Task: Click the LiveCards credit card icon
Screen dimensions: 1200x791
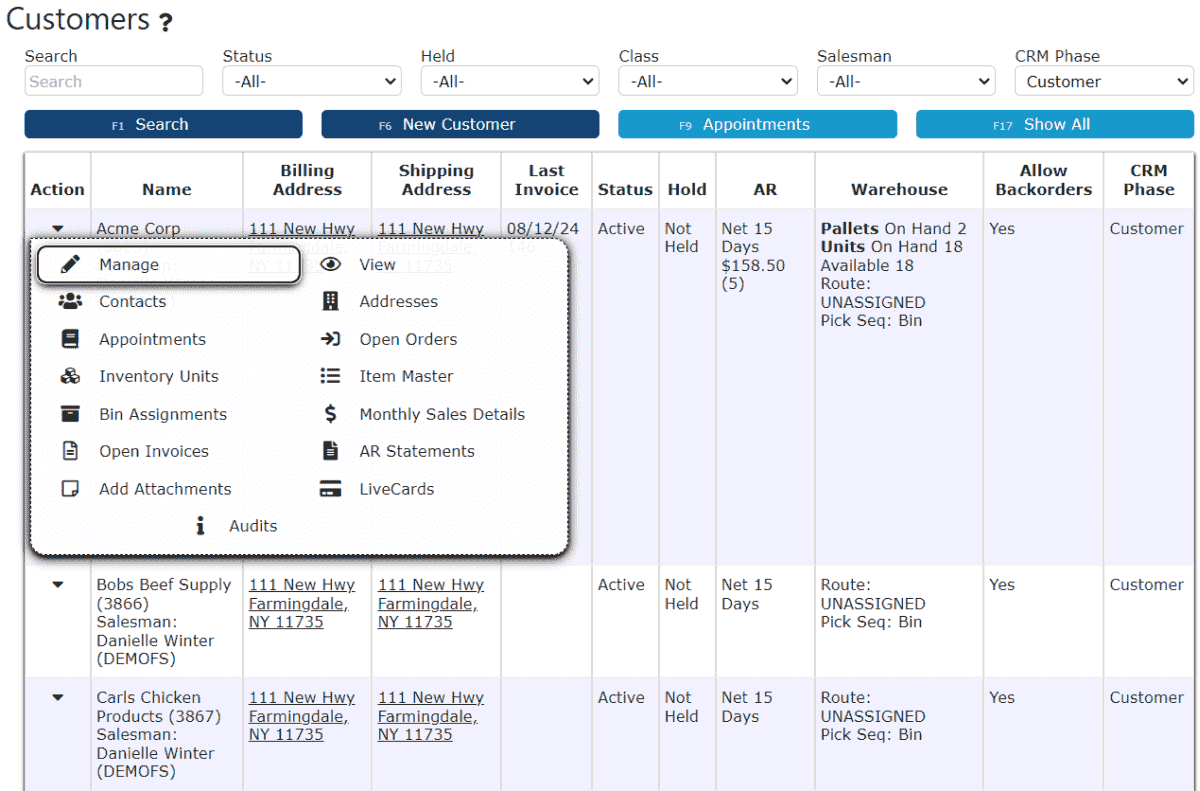Action: click(x=331, y=489)
